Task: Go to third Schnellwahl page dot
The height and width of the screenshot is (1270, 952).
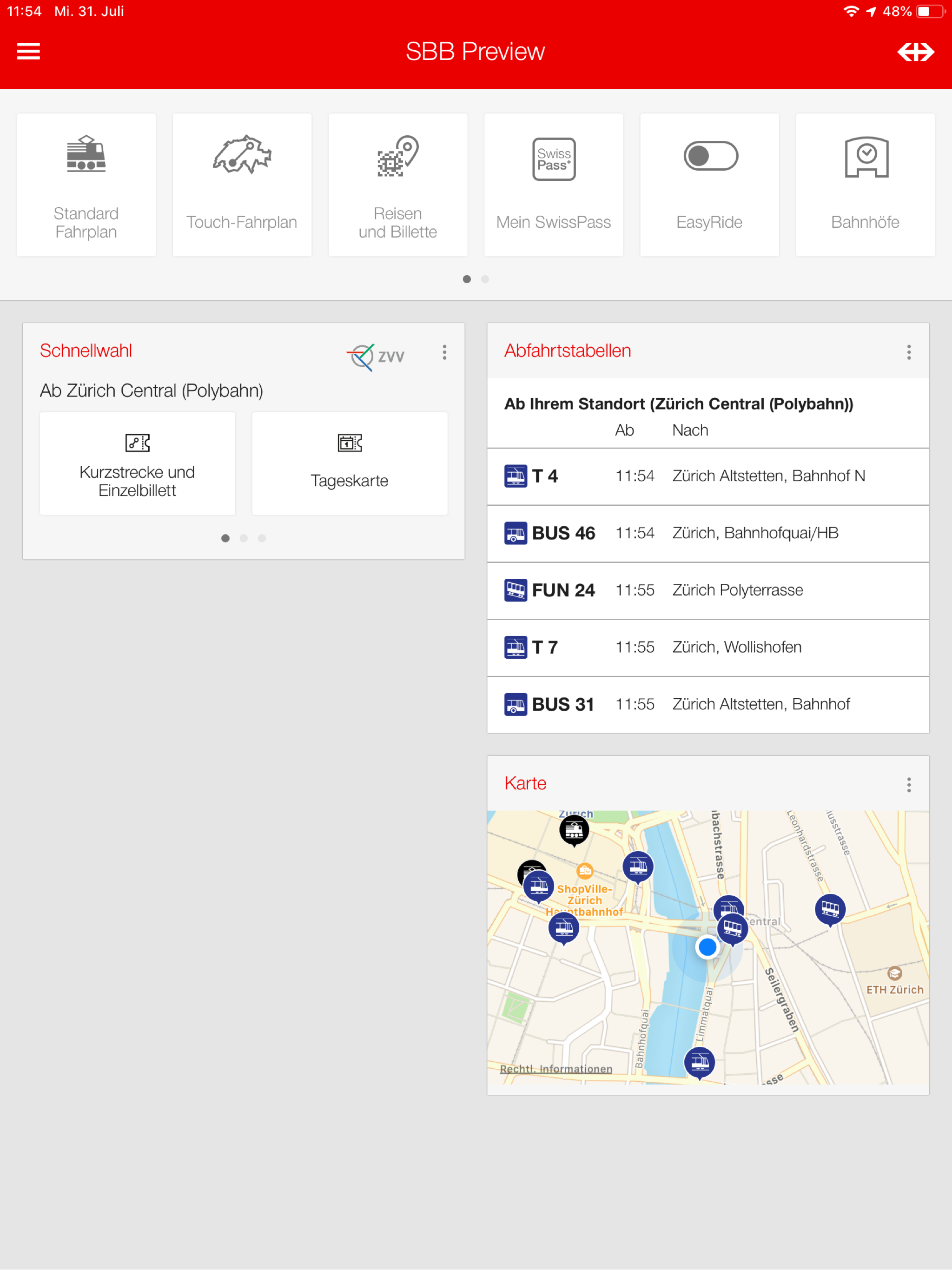Action: click(x=262, y=538)
